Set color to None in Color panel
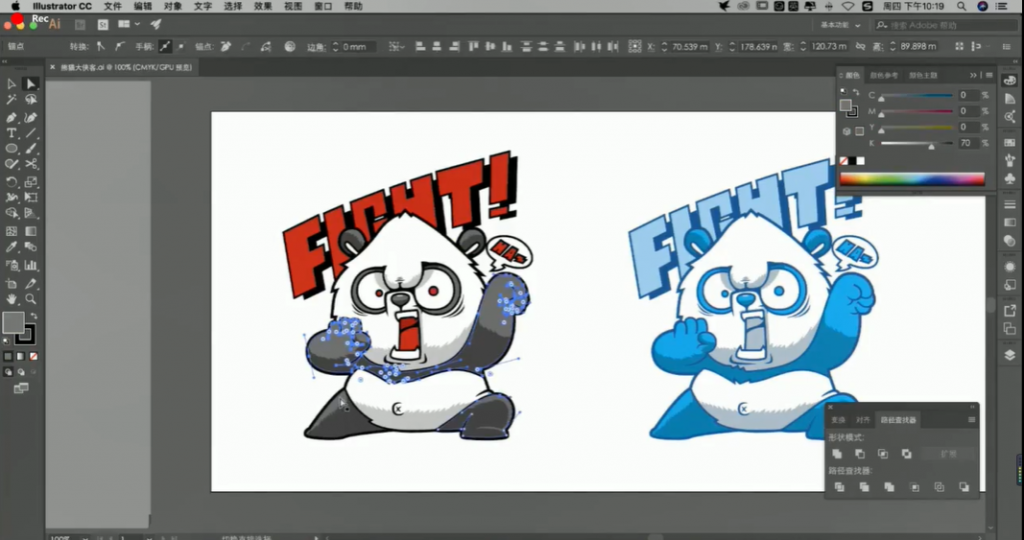 pyautogui.click(x=844, y=161)
